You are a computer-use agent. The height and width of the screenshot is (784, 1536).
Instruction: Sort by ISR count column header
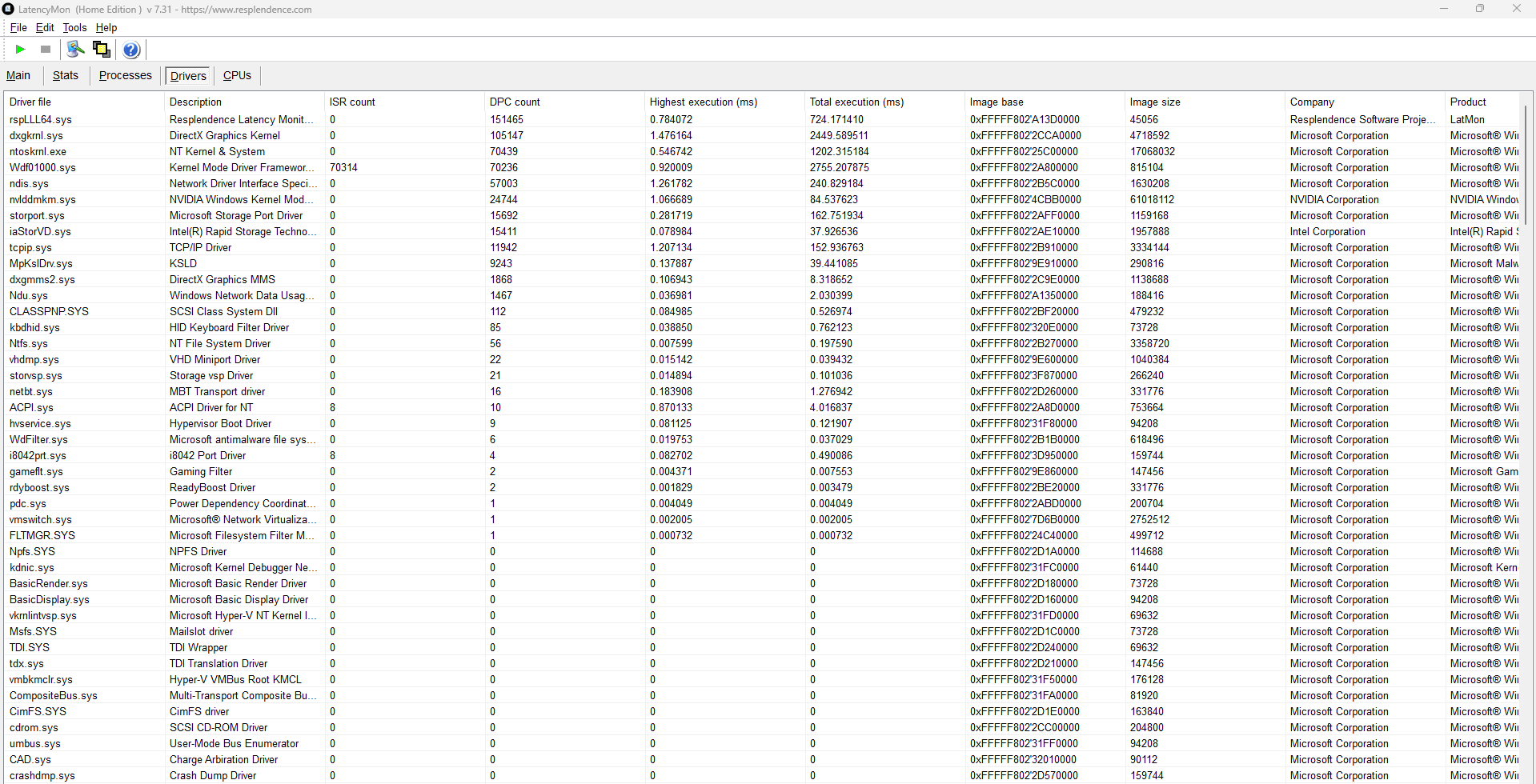(x=404, y=102)
